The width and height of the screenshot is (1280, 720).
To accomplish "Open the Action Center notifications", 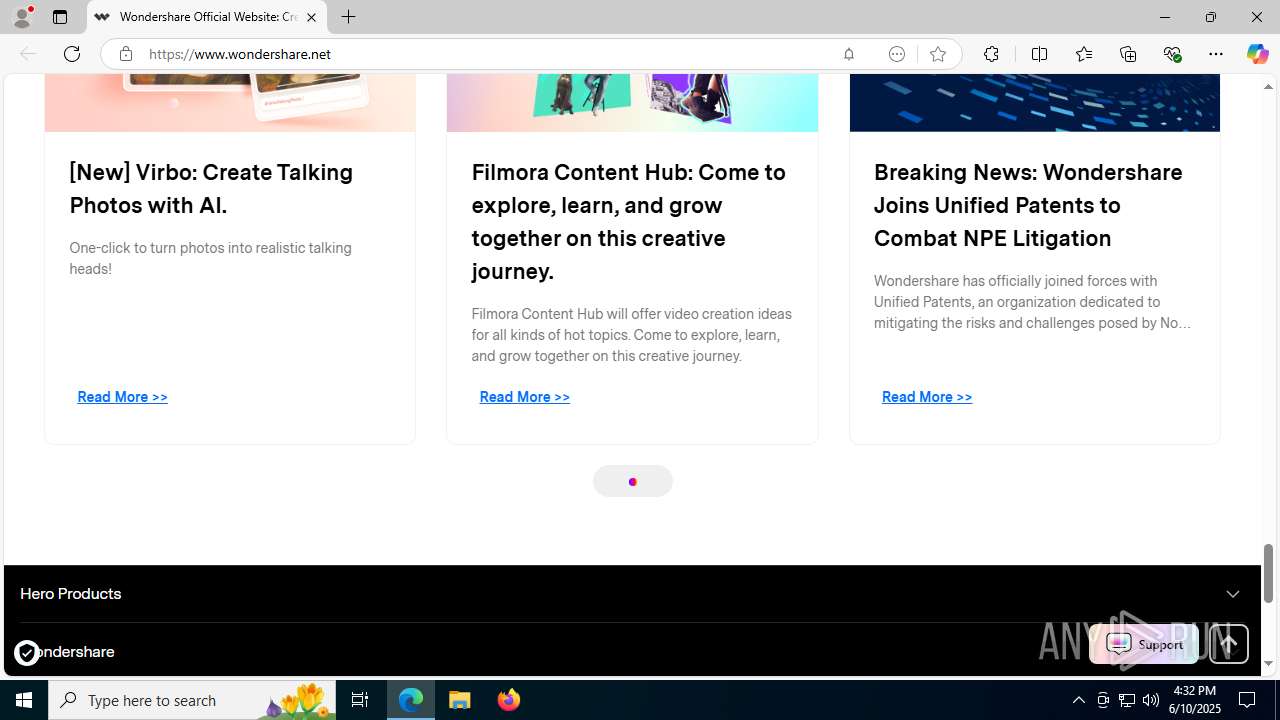I will point(1248,700).
